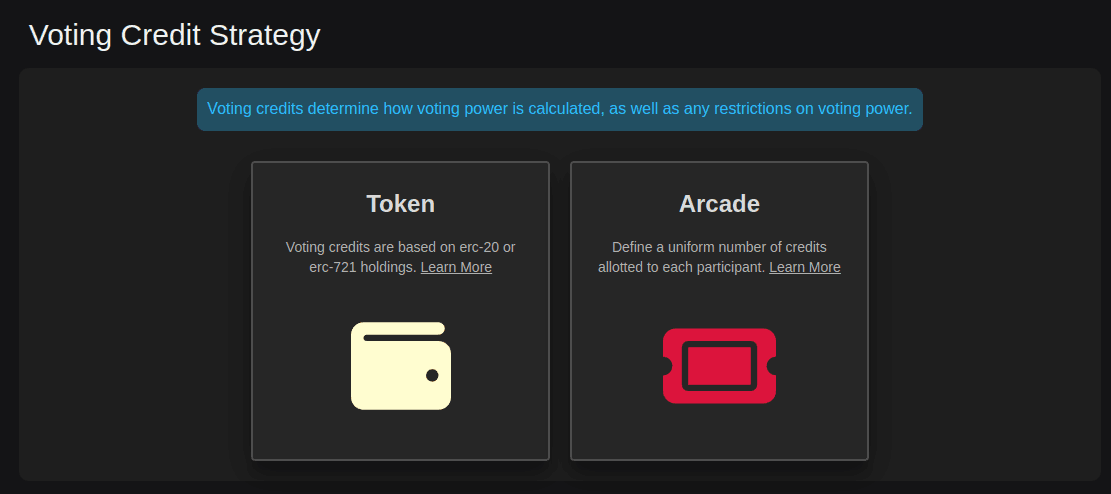Click the Token card heading
The width and height of the screenshot is (1111, 494).
[400, 204]
